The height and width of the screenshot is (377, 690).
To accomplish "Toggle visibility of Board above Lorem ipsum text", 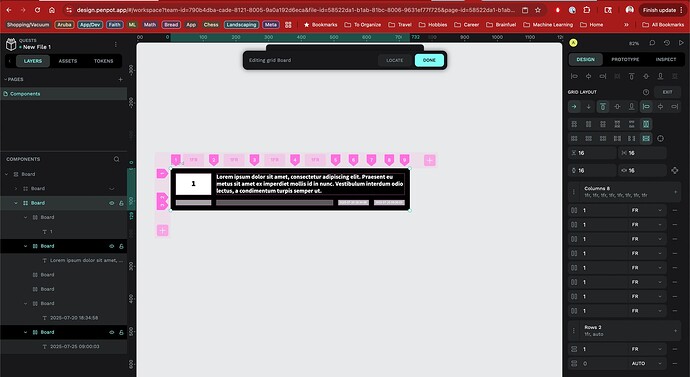I will tap(111, 246).
